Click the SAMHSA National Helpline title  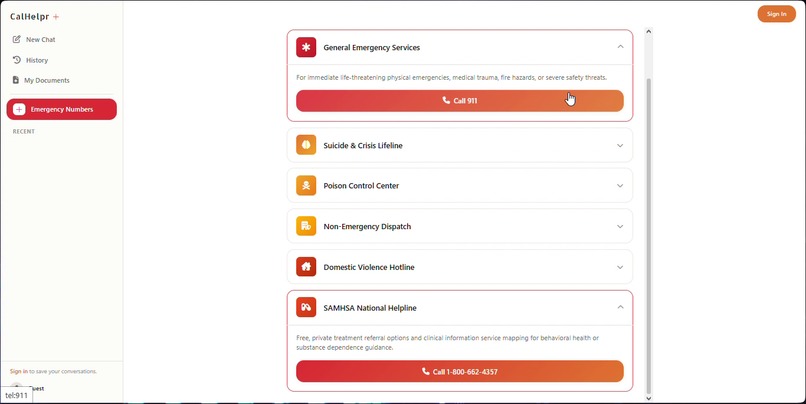tap(370, 308)
